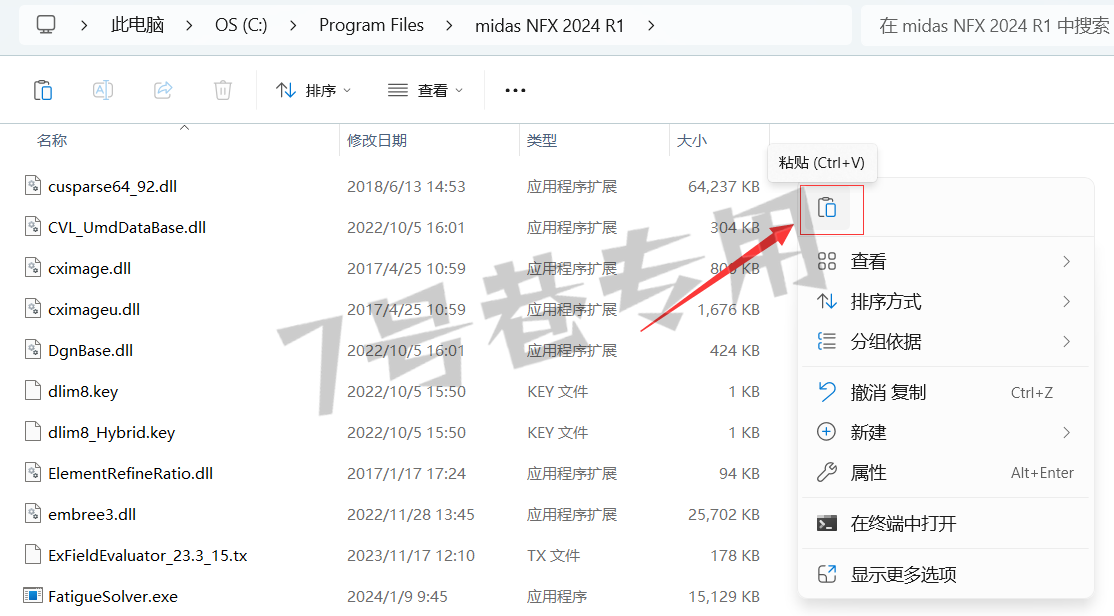
Task: Open the three-dots more options menu
Action: pyautogui.click(x=515, y=90)
